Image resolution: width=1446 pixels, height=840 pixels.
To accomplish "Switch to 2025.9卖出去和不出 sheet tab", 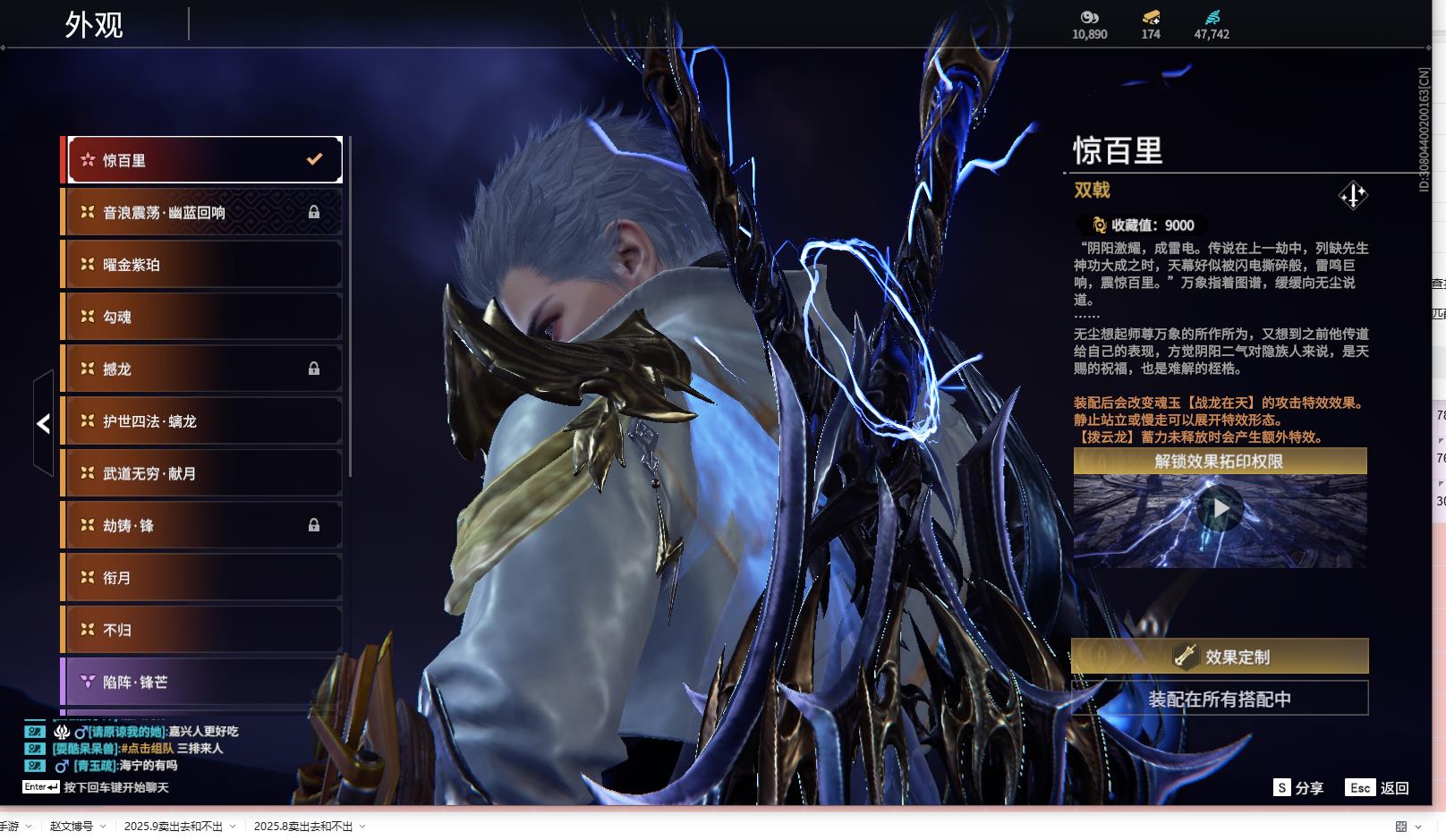I will tap(174, 827).
